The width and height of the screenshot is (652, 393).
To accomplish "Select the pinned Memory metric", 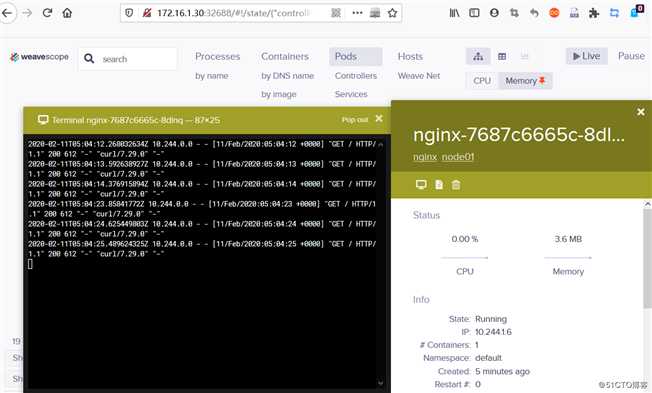I will (x=525, y=81).
